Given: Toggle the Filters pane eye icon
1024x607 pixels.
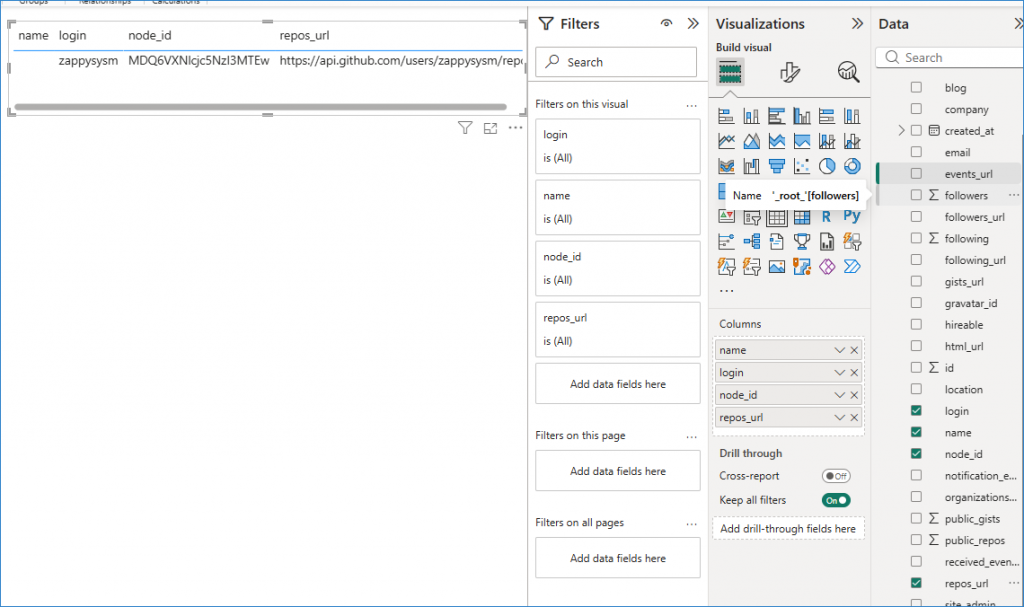Looking at the screenshot, I should (x=666, y=24).
